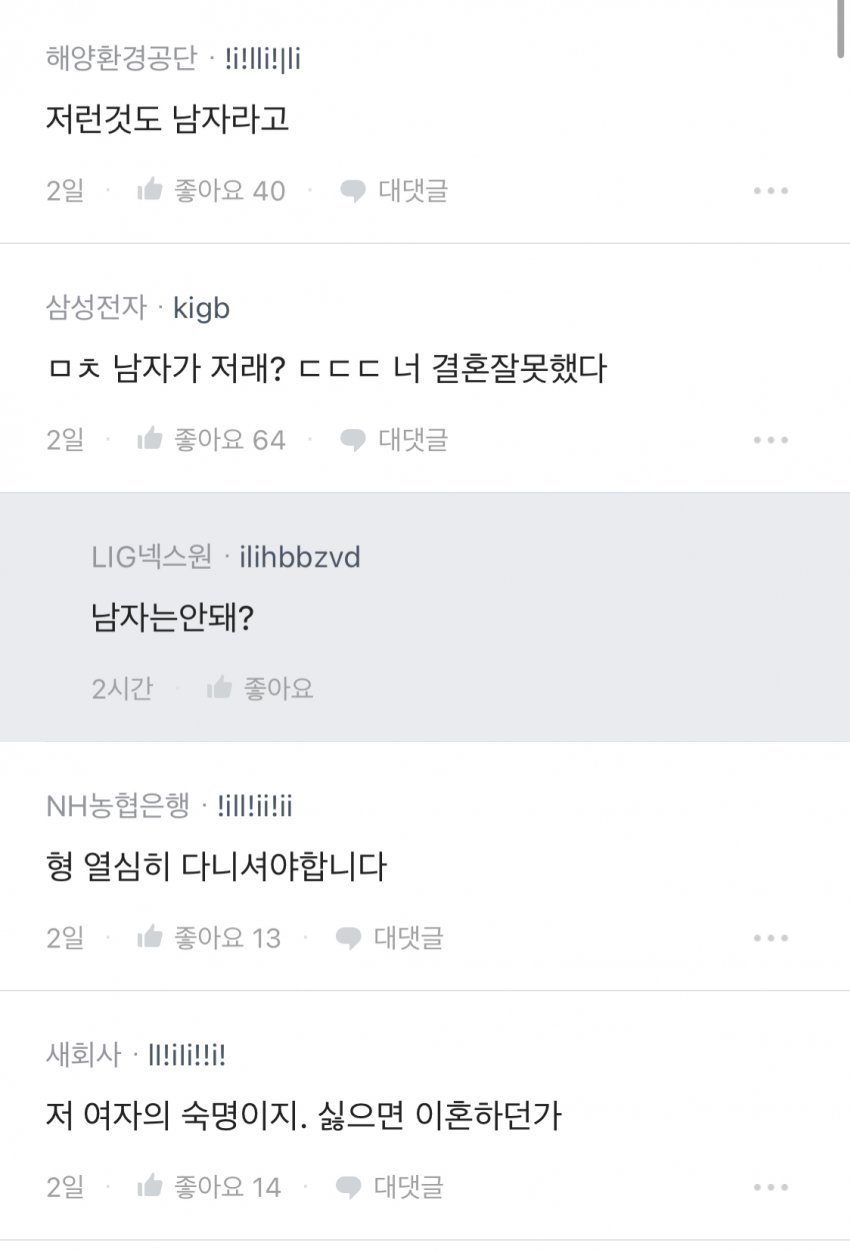850x1252 pixels.
Task: Like the 새회사 comment with thumbs-up icon
Action: (150, 1187)
